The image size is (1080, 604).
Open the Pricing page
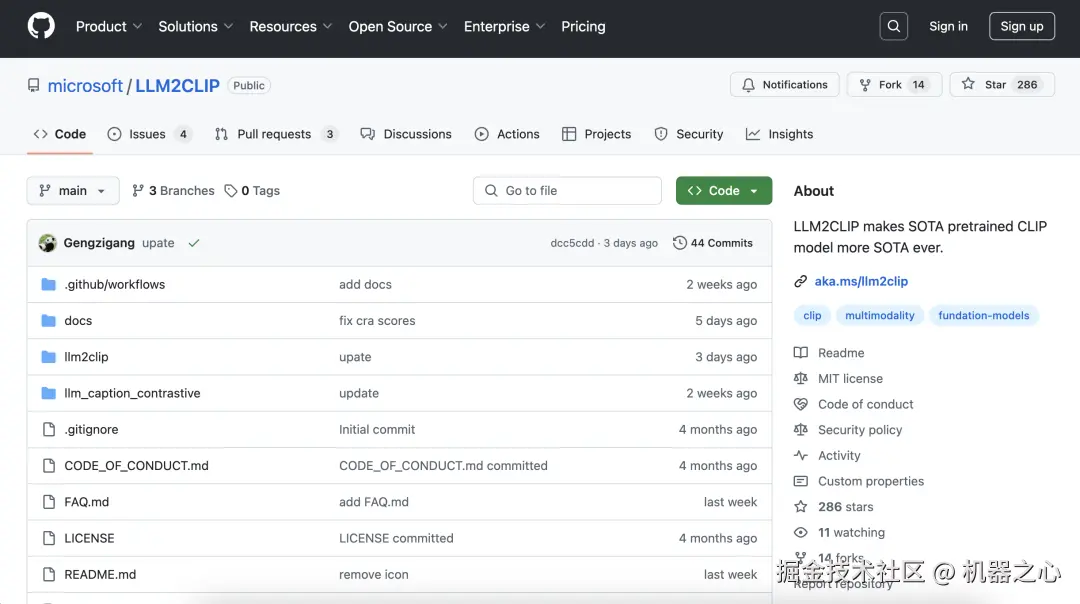[x=583, y=26]
